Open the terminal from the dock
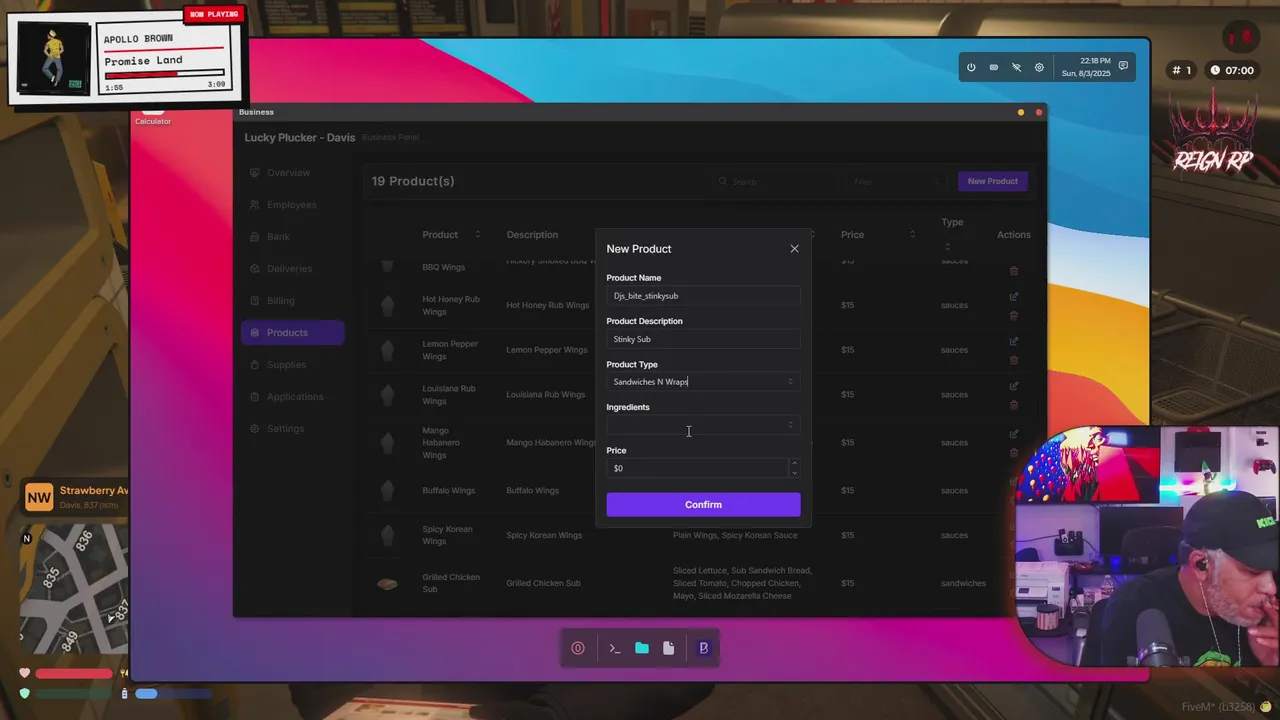The image size is (1280, 720). 614,648
